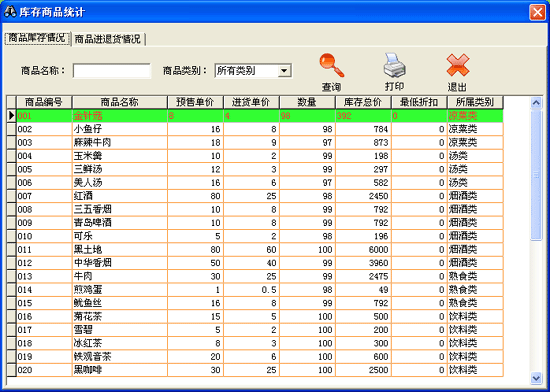This screenshot has height=392, width=550.
Task: Select the 雪碧 cell
Action: pyautogui.click(x=120, y=330)
